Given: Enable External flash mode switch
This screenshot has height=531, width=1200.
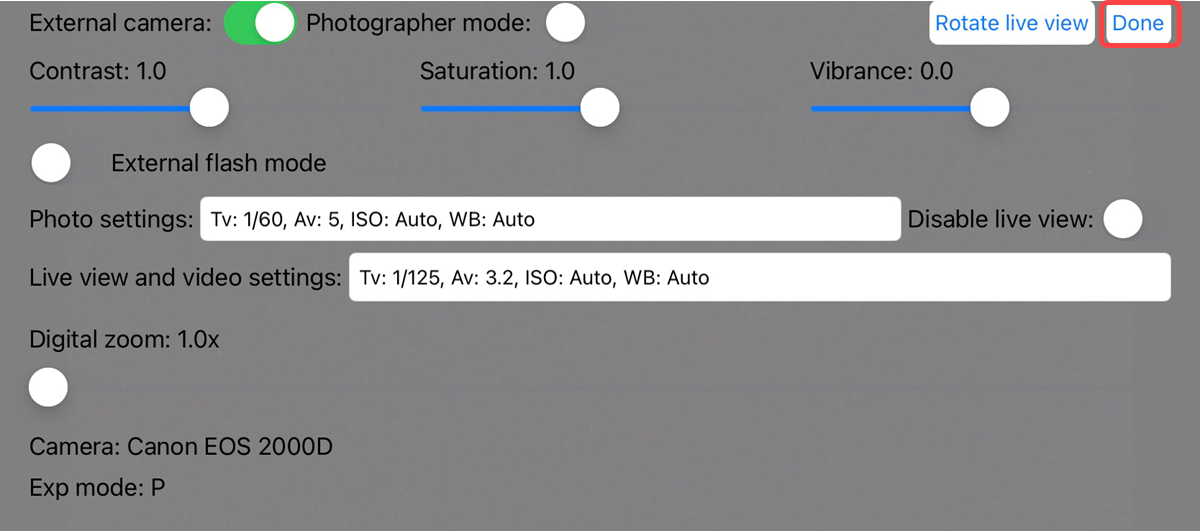Looking at the screenshot, I should pyautogui.click(x=51, y=163).
